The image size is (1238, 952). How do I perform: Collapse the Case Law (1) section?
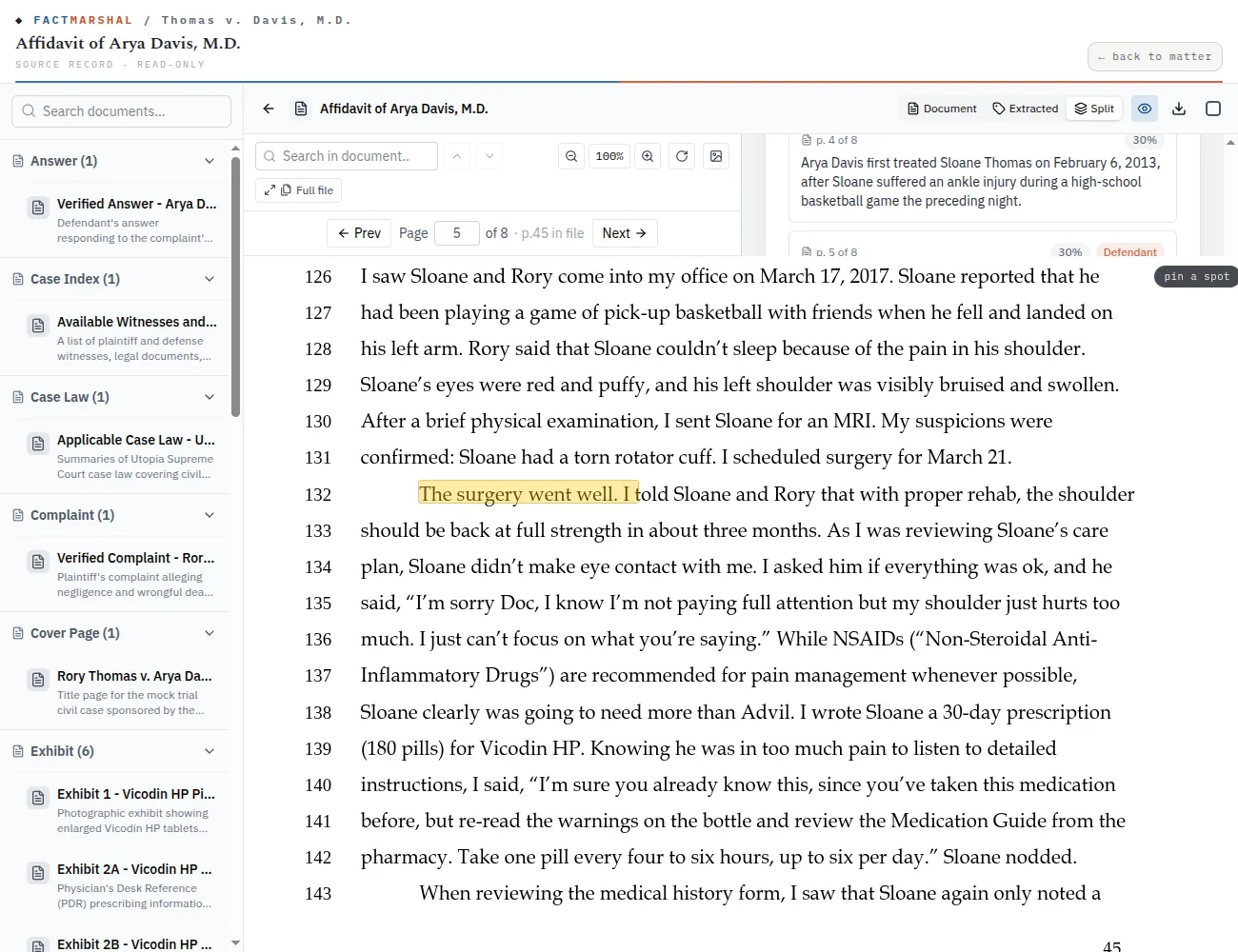click(x=210, y=397)
